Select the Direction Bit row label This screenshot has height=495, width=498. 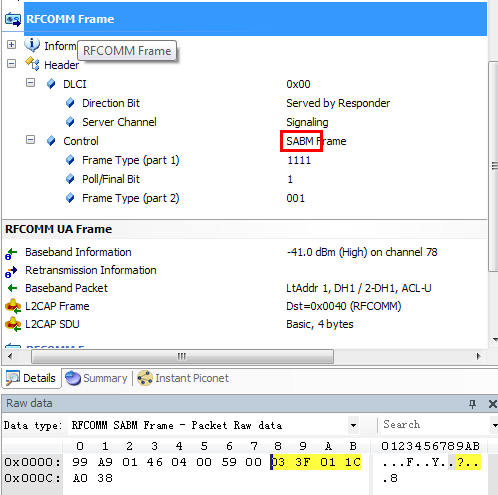click(x=111, y=103)
